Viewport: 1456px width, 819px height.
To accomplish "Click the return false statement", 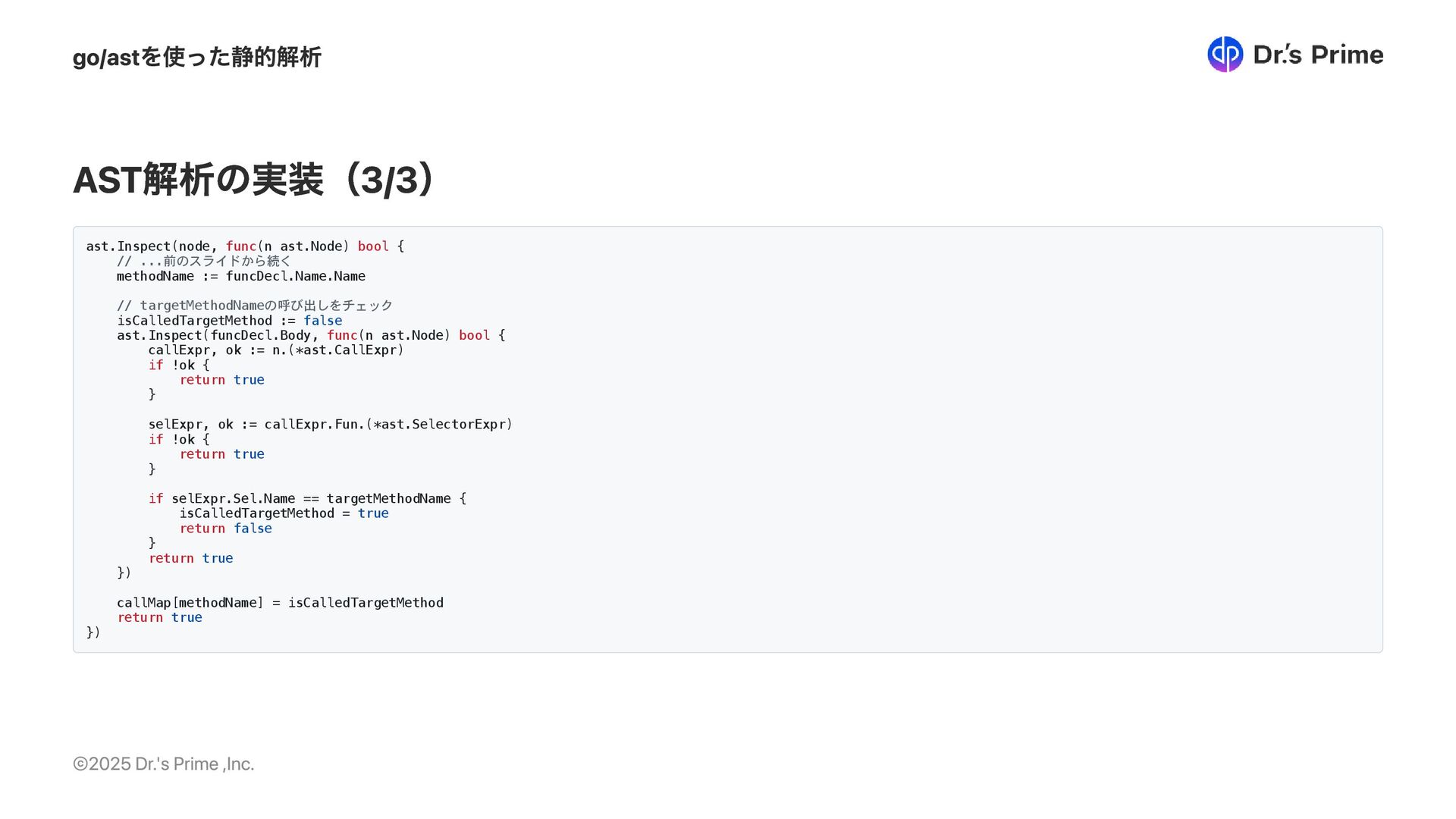I will click(225, 529).
